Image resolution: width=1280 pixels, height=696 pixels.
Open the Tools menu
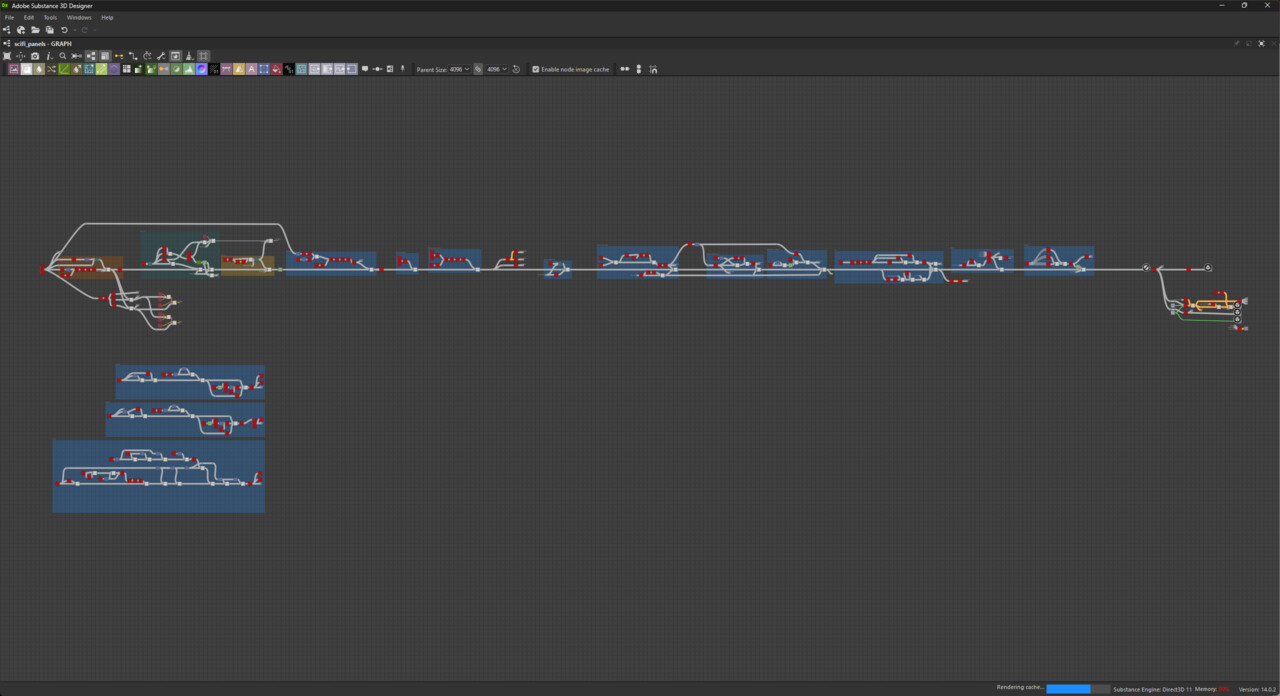pyautogui.click(x=50, y=17)
